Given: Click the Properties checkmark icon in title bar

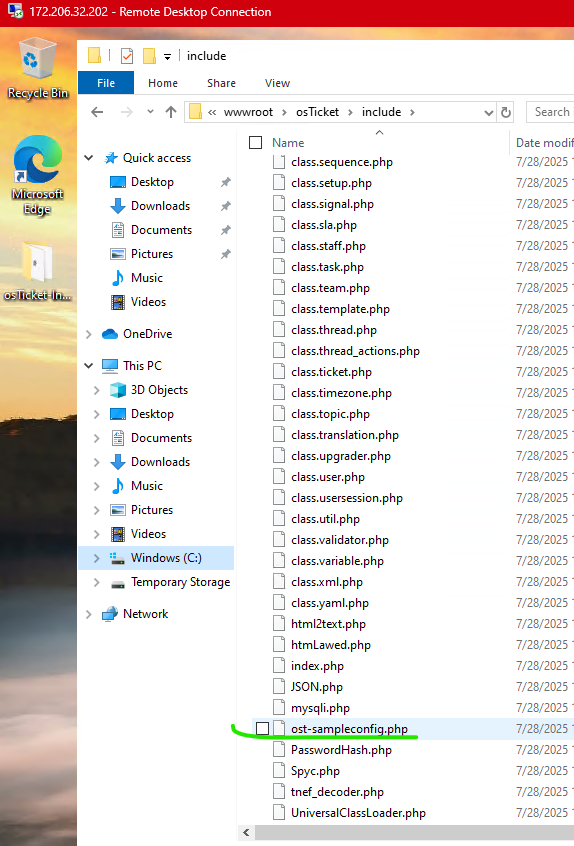Looking at the screenshot, I should [x=127, y=56].
